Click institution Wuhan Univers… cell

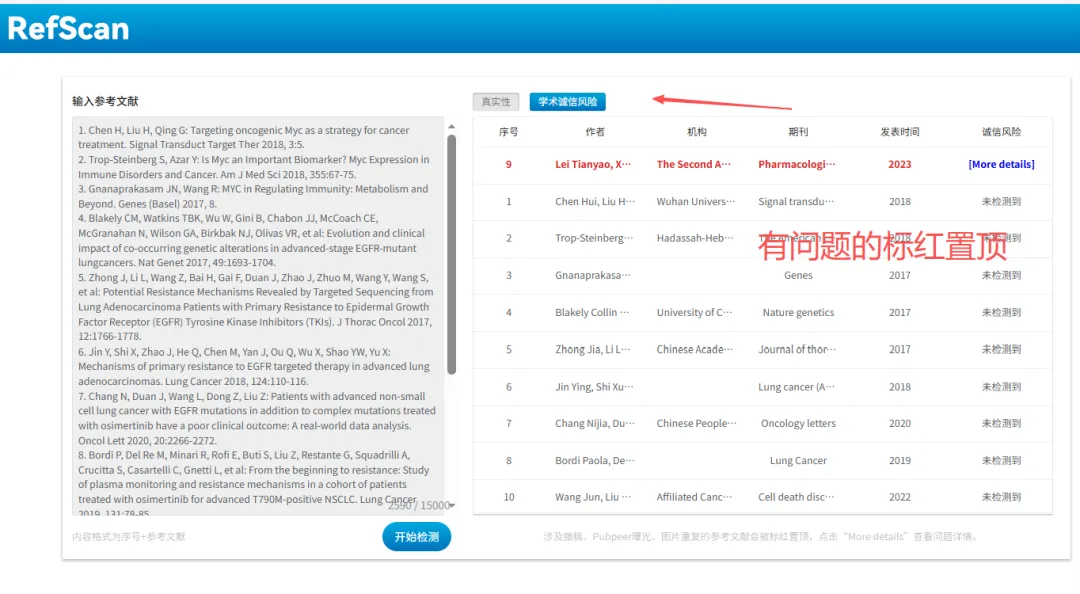click(696, 201)
